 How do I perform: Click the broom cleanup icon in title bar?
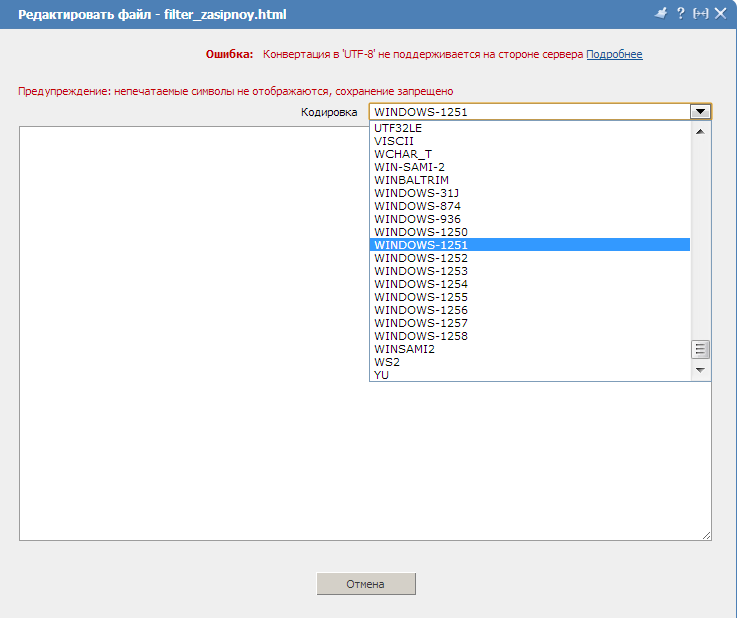tap(660, 13)
